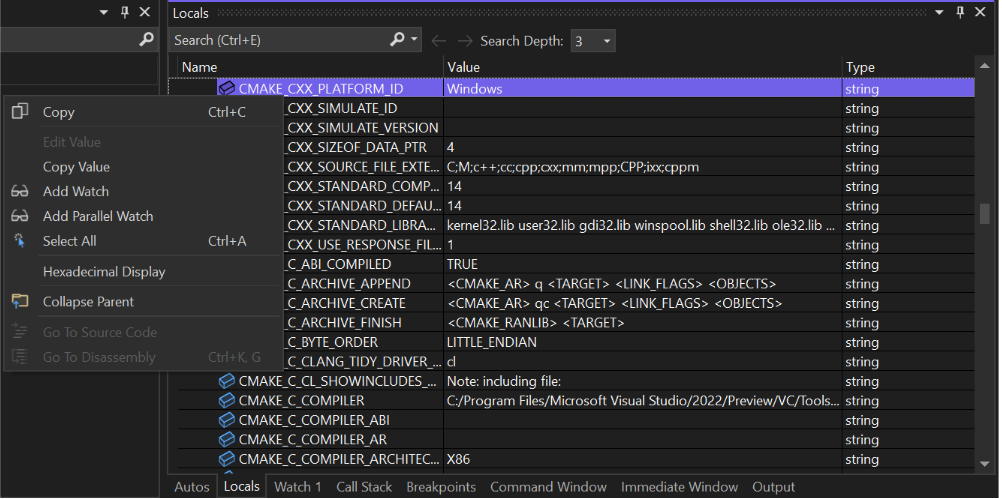Click the Add Parallel Watch icon
1002x499 pixels.
(x=20, y=216)
